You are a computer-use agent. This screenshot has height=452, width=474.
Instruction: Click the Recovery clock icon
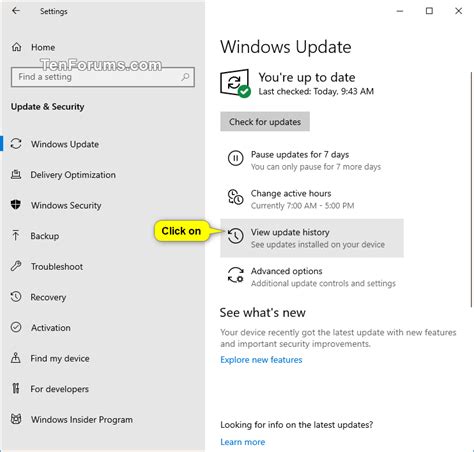tap(16, 297)
